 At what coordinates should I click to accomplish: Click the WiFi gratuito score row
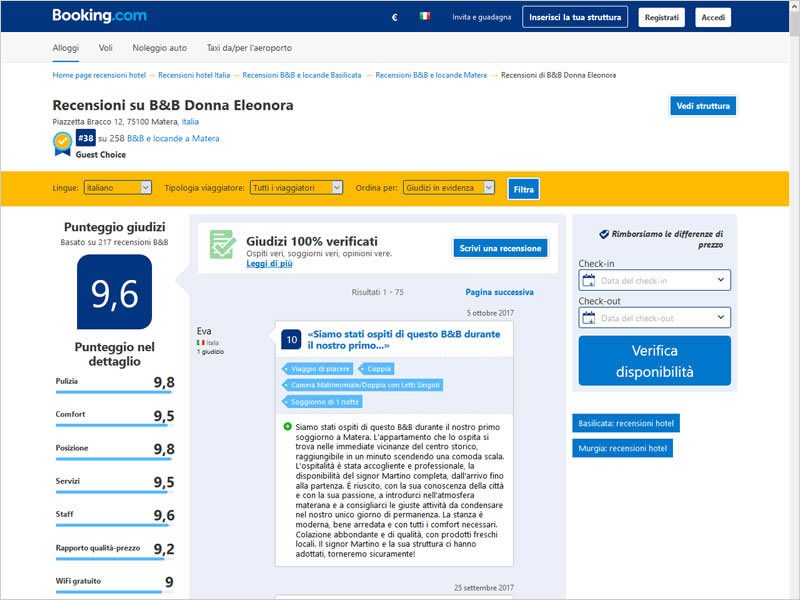coord(115,583)
